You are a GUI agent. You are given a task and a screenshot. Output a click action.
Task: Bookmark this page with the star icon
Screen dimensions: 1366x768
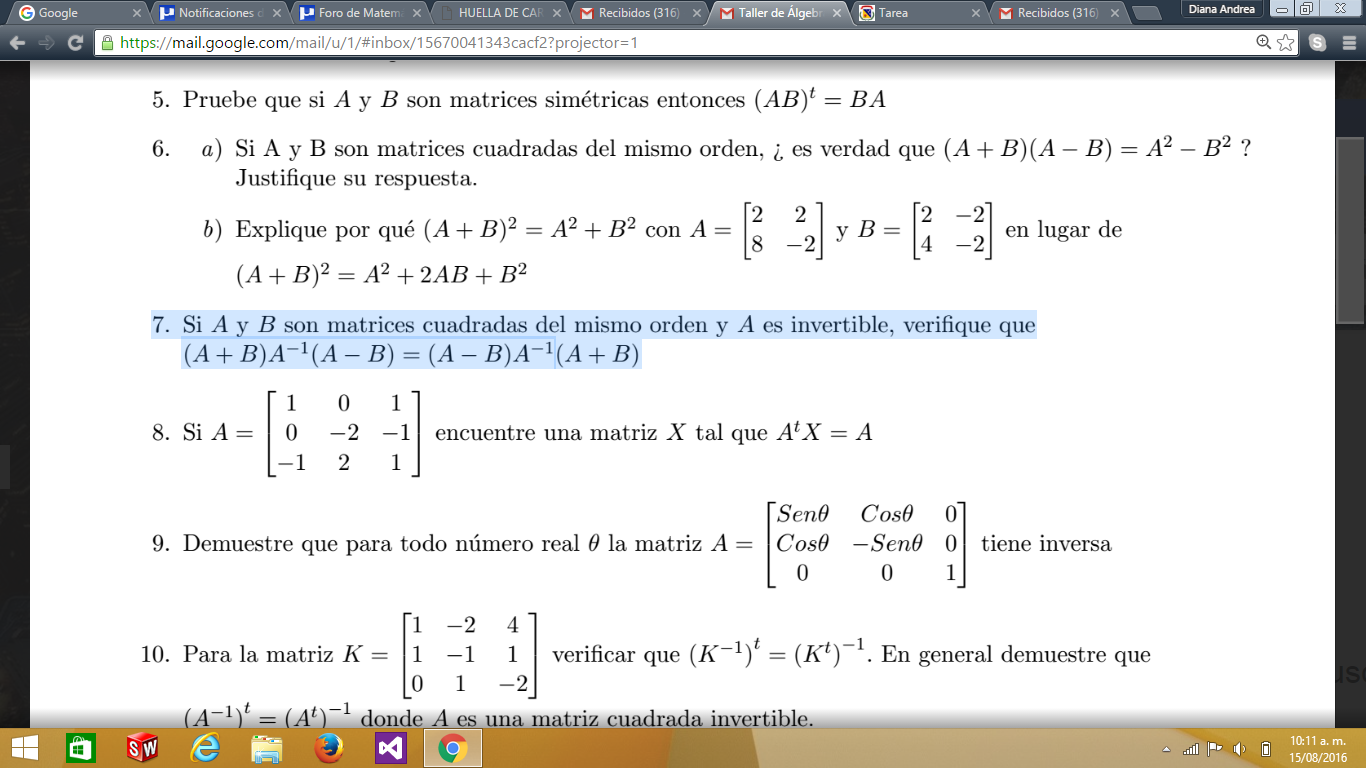[1286, 43]
